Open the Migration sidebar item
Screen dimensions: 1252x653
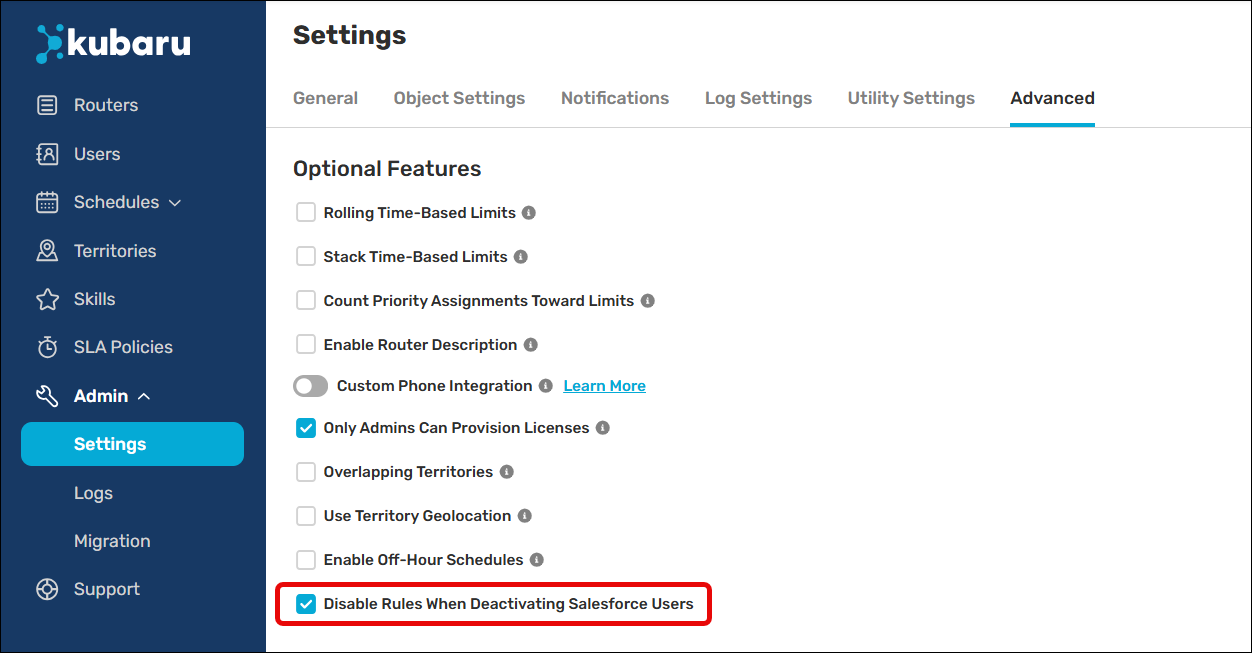coord(112,541)
